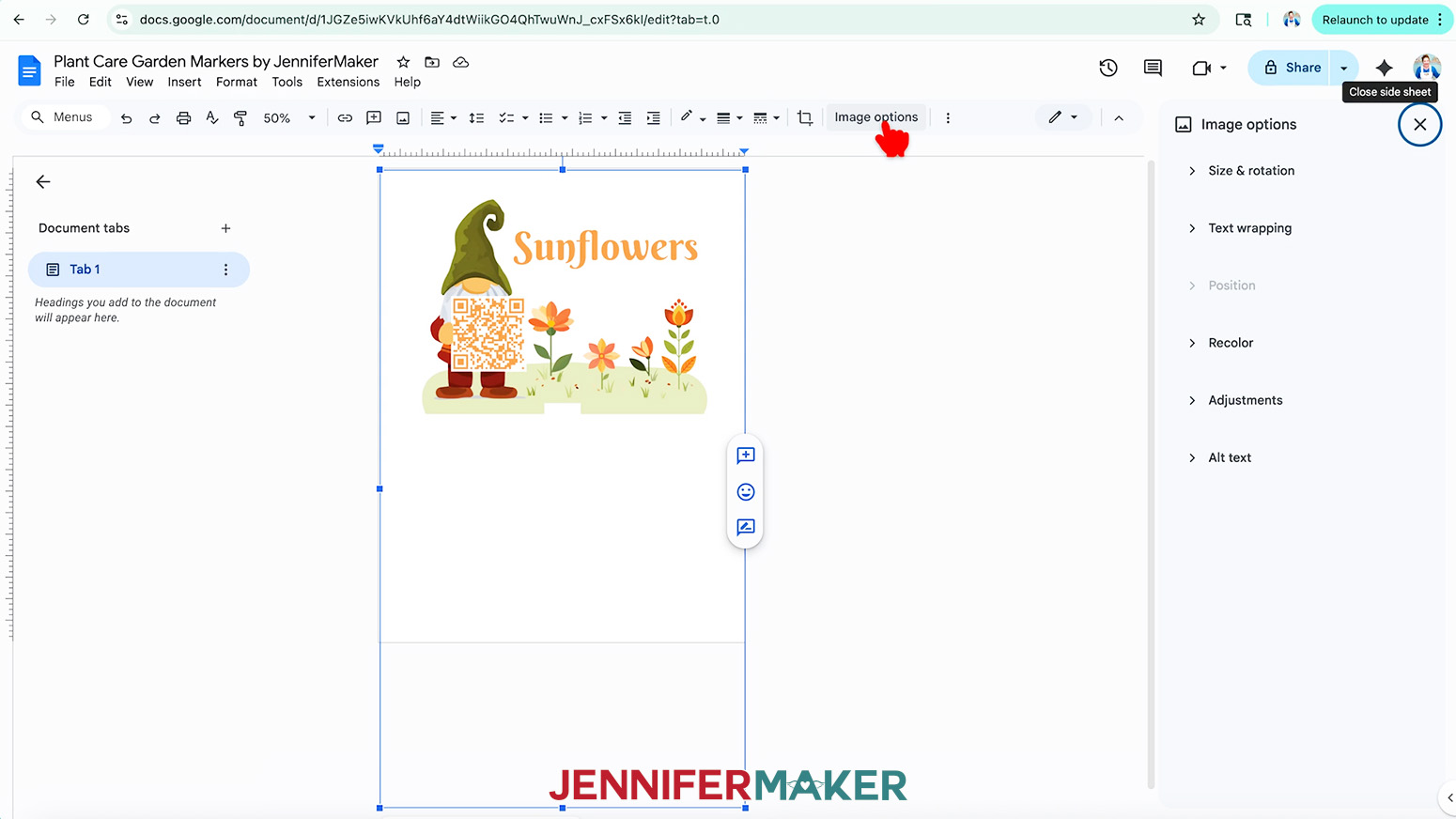The image size is (1456, 819).
Task: Run spelling and grammar check icon
Action: click(212, 118)
